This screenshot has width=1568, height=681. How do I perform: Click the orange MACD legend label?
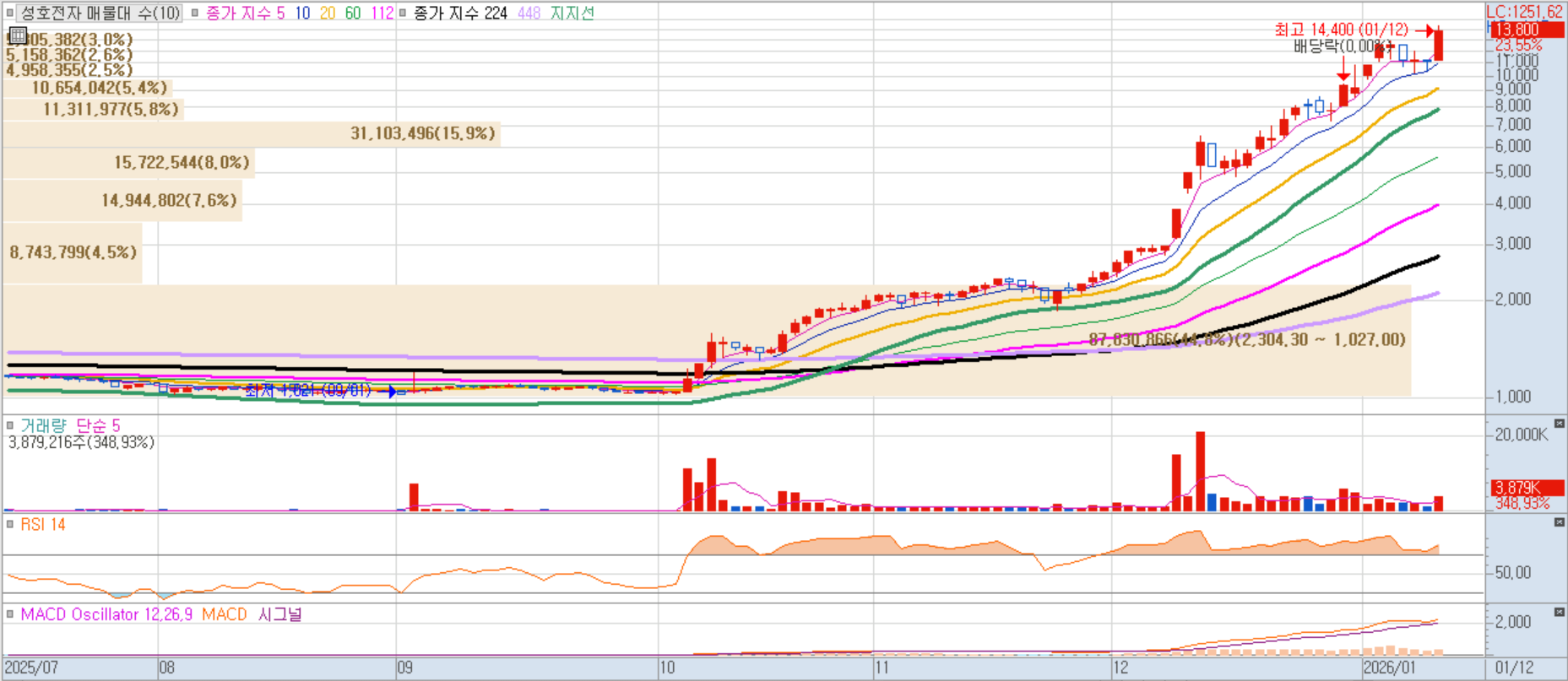225,614
